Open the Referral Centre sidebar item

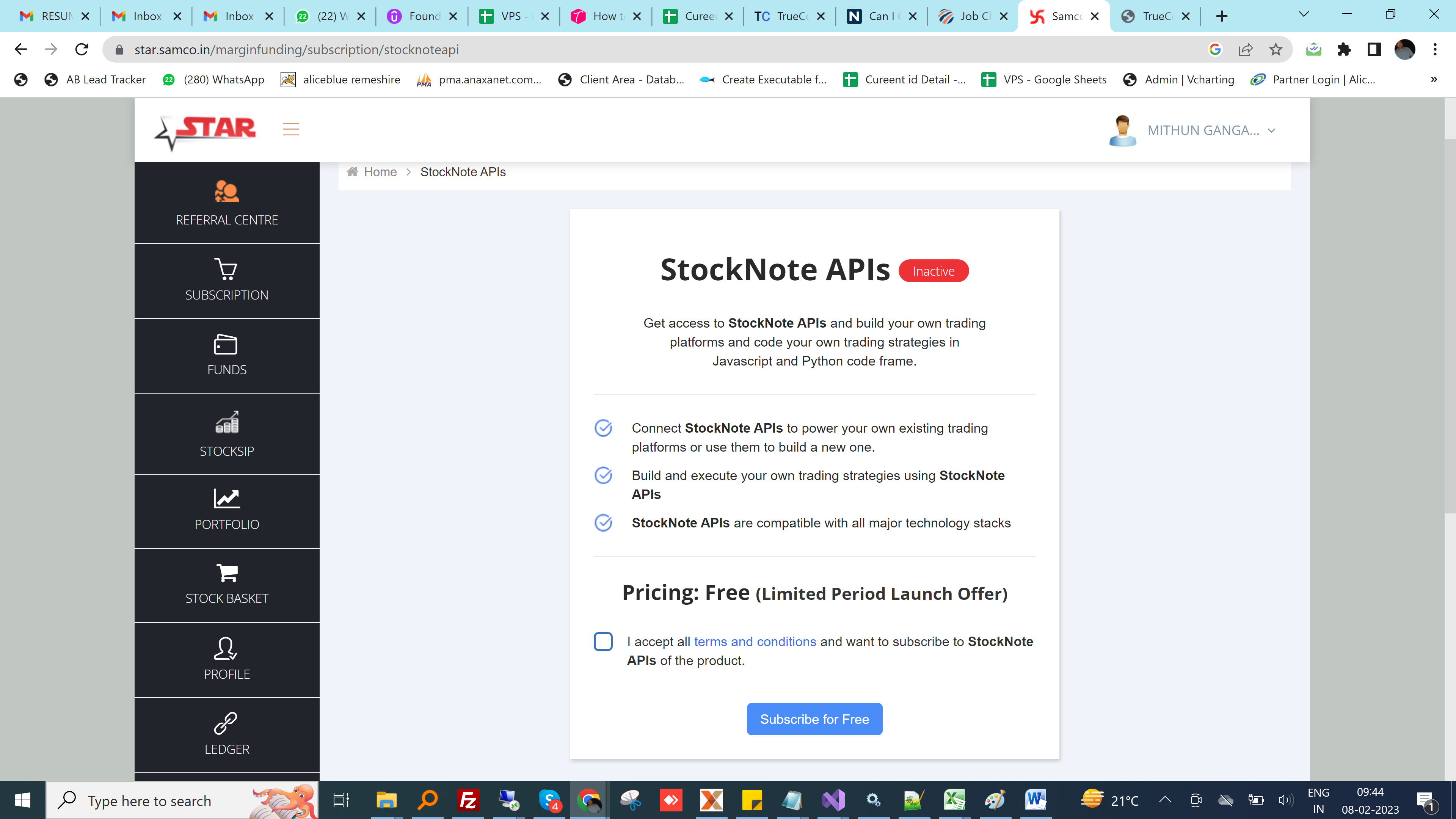click(227, 203)
